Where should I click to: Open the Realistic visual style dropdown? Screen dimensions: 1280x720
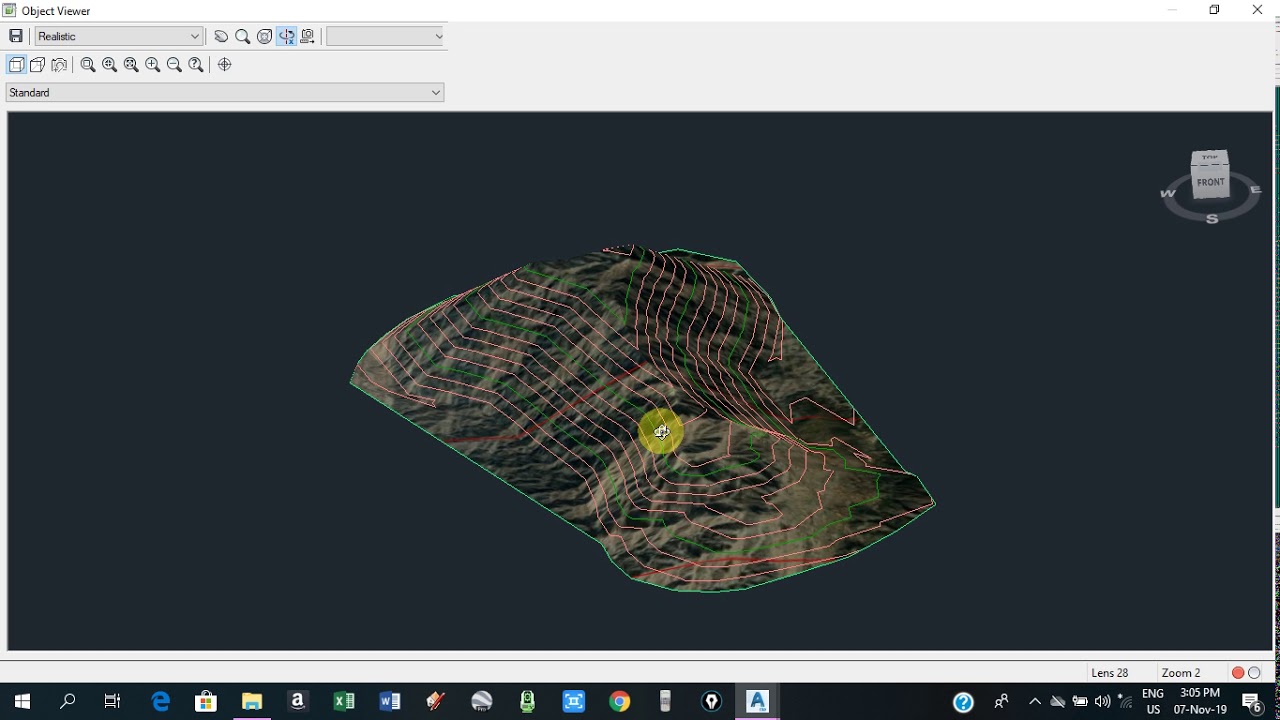(119, 36)
